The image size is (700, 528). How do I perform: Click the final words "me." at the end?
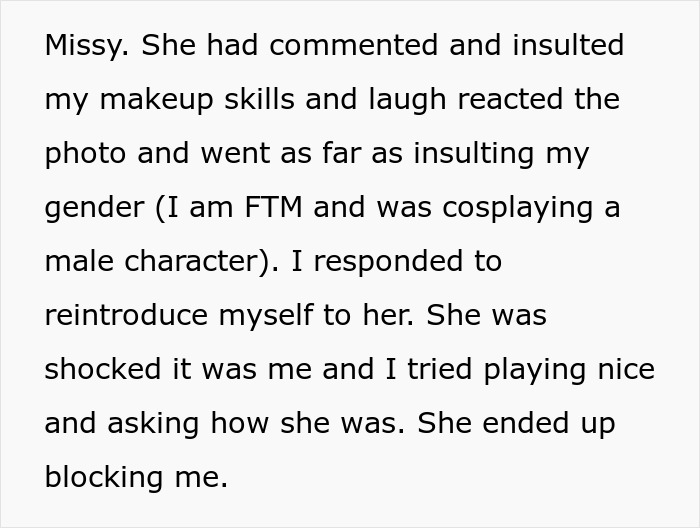203,478
